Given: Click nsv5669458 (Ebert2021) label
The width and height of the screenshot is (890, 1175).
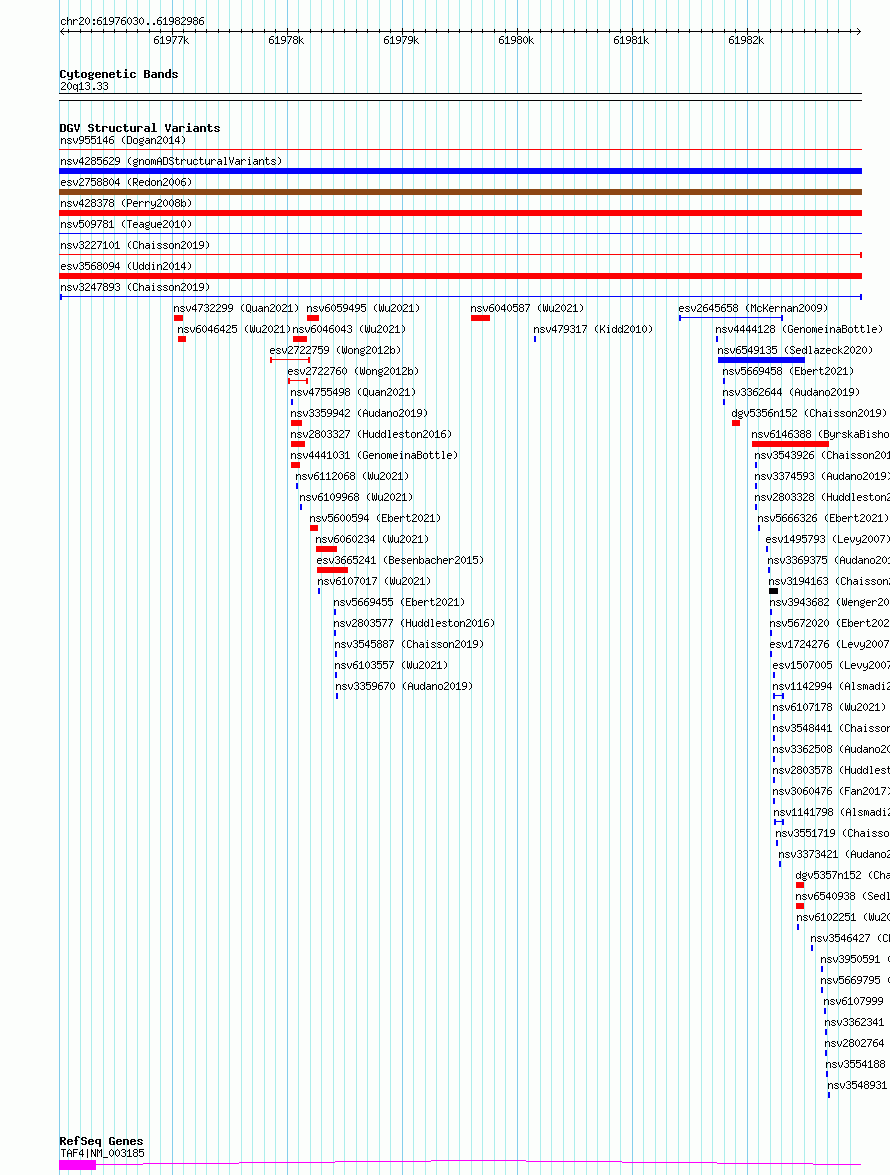Looking at the screenshot, I should (x=788, y=371).
